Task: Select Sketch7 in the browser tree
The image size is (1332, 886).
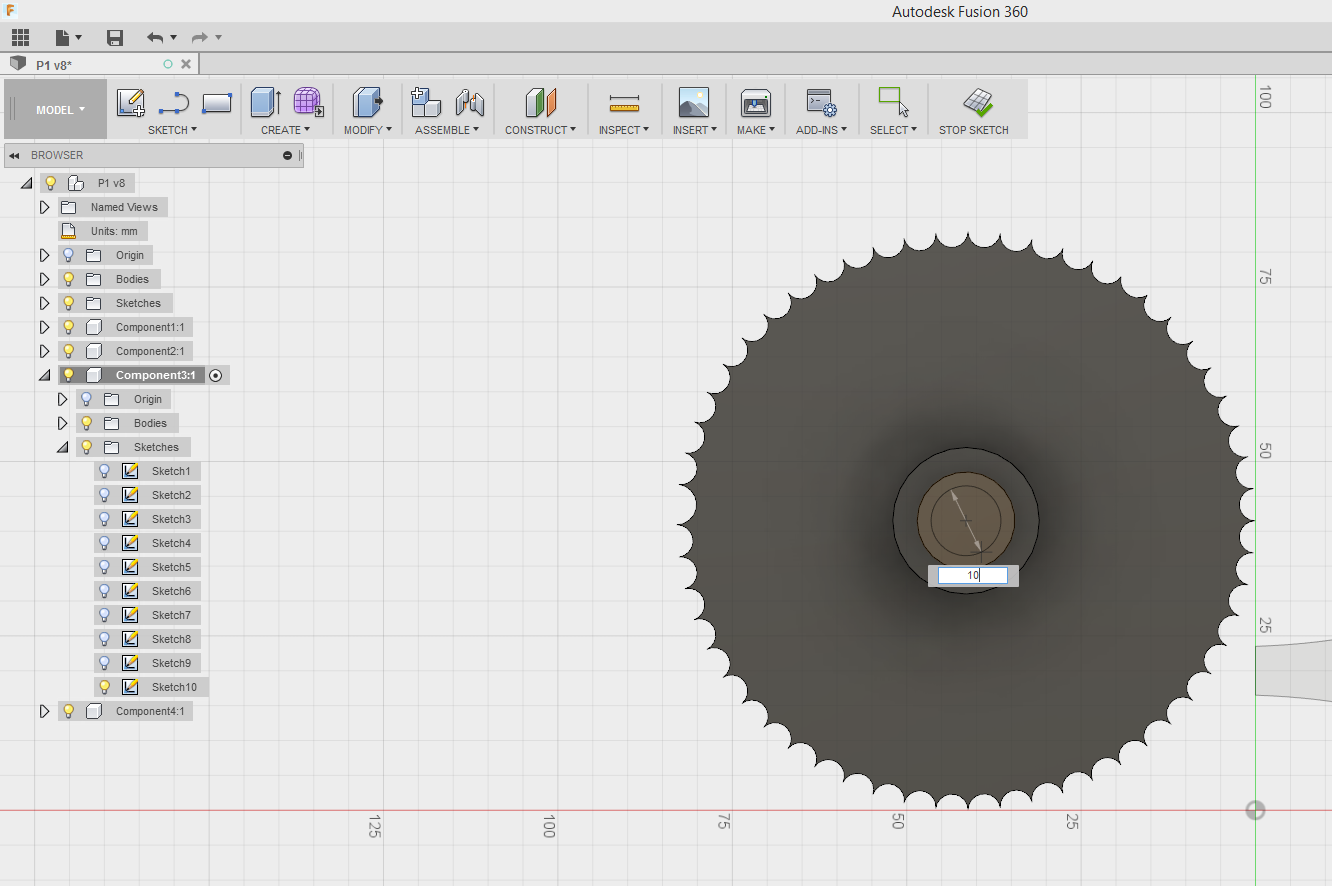Action: 171,615
